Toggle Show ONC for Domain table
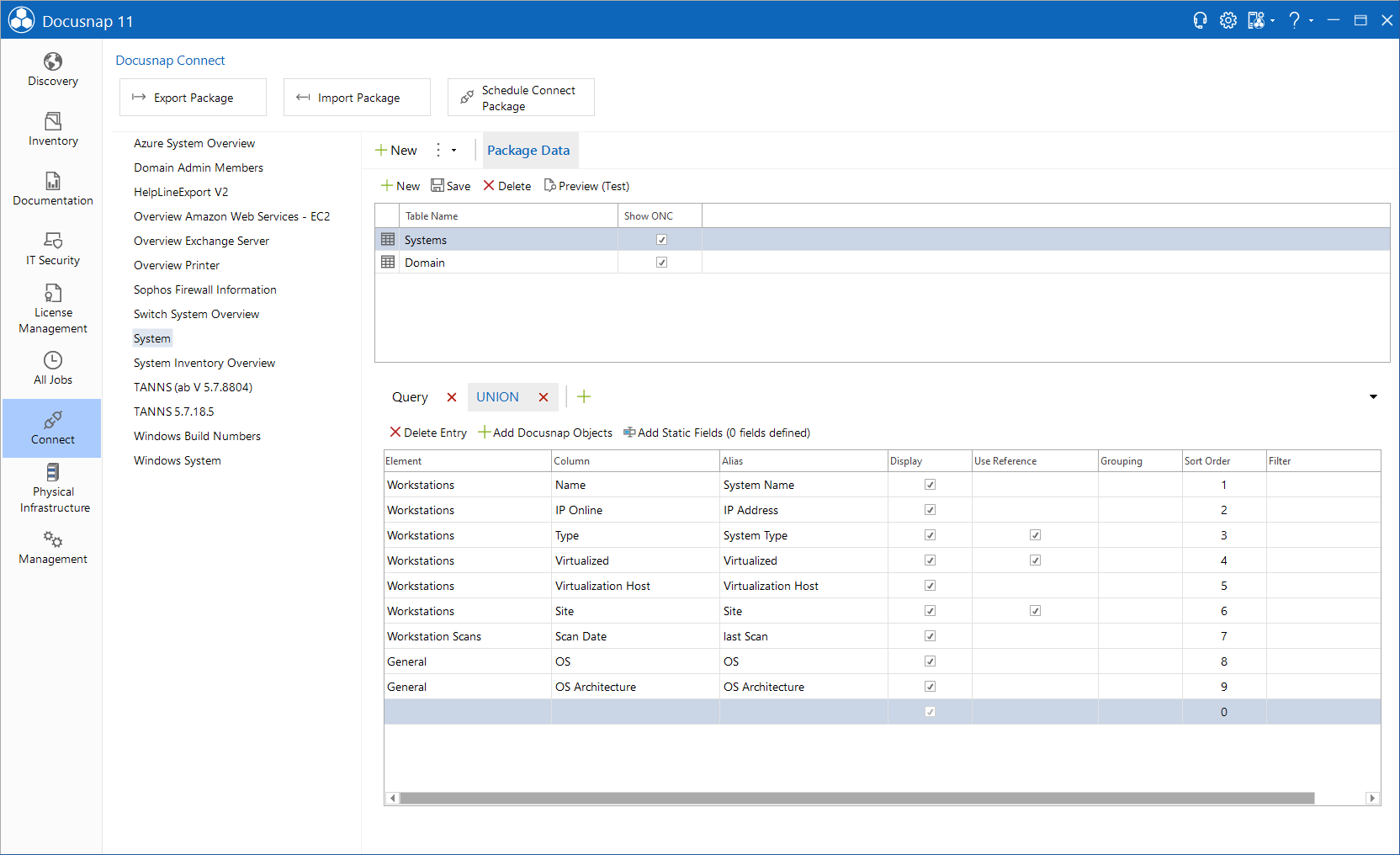The image size is (1400, 855). pos(661,263)
